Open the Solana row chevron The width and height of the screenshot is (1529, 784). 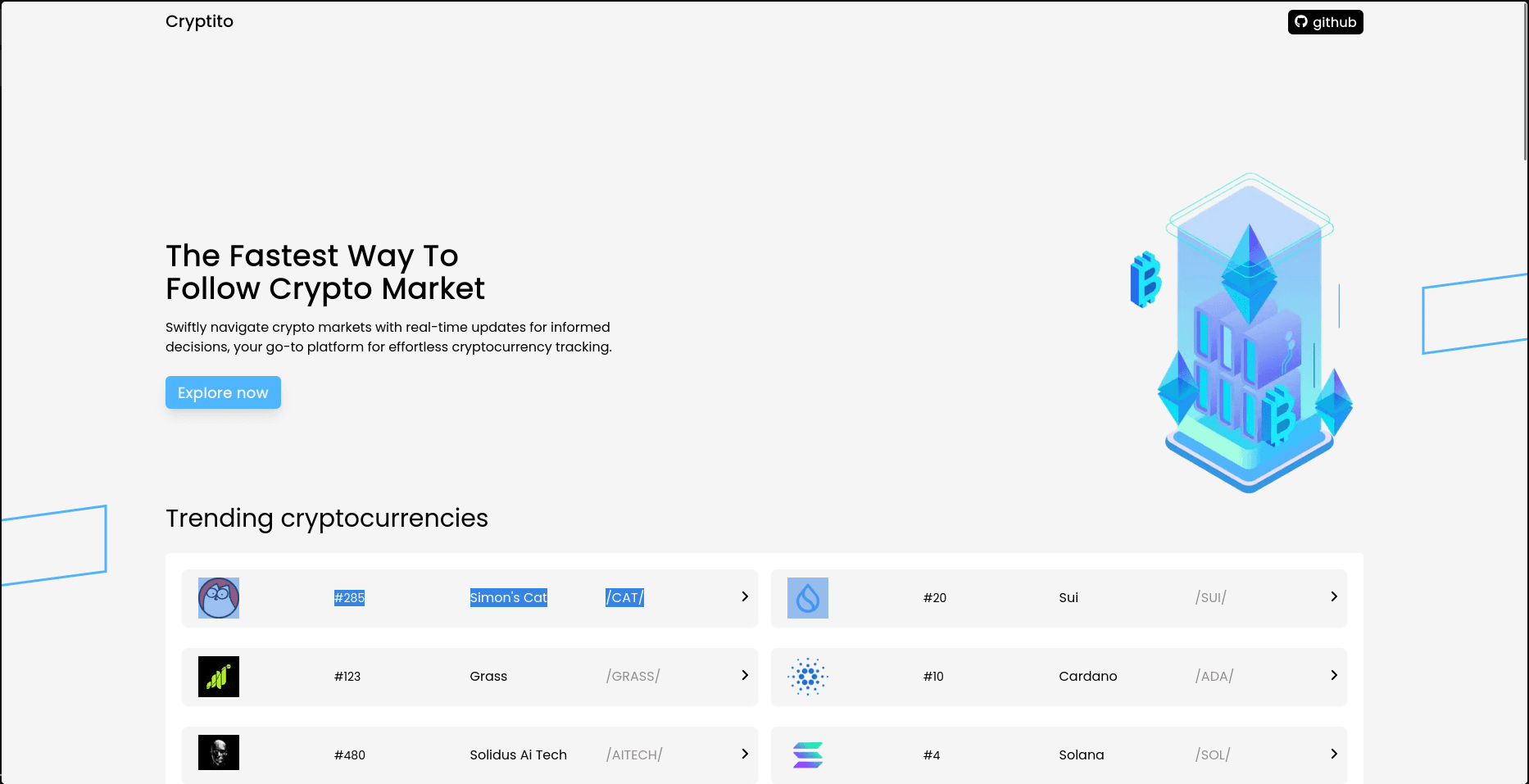point(1333,755)
